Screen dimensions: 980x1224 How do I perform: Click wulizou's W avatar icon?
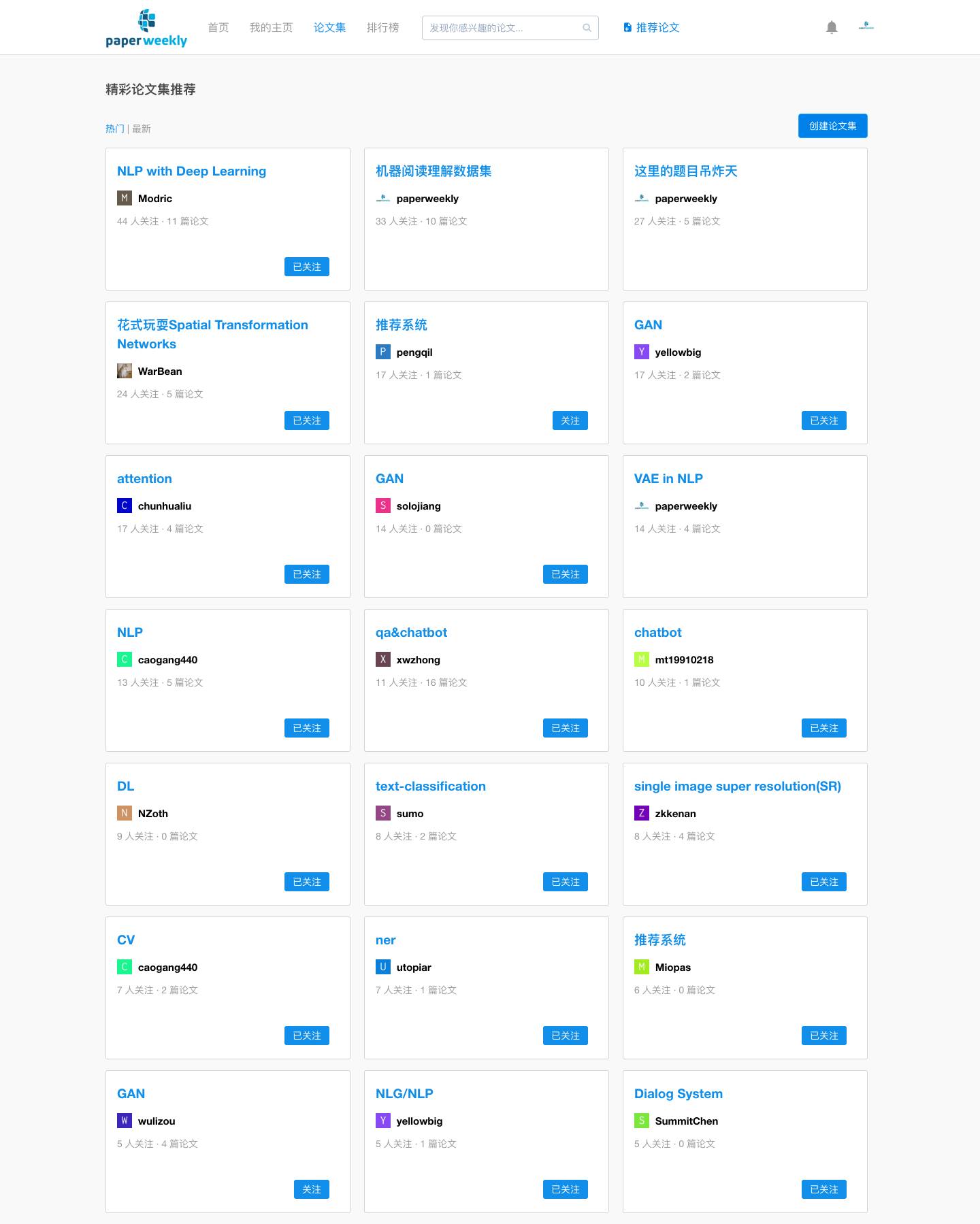coord(125,1121)
